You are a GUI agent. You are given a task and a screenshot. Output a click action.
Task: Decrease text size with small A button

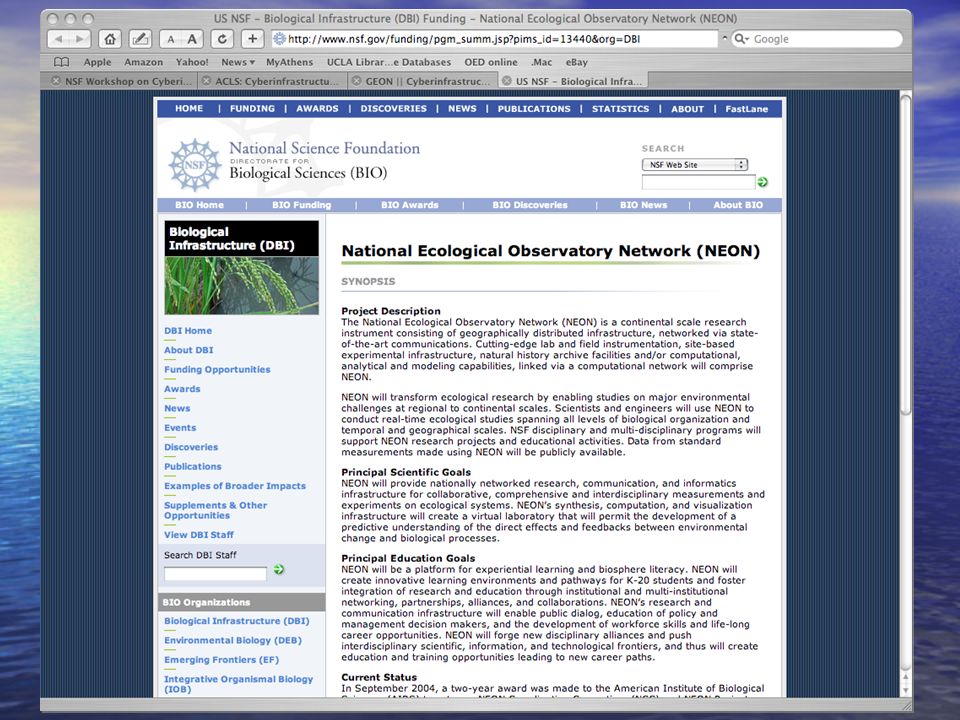coord(171,39)
